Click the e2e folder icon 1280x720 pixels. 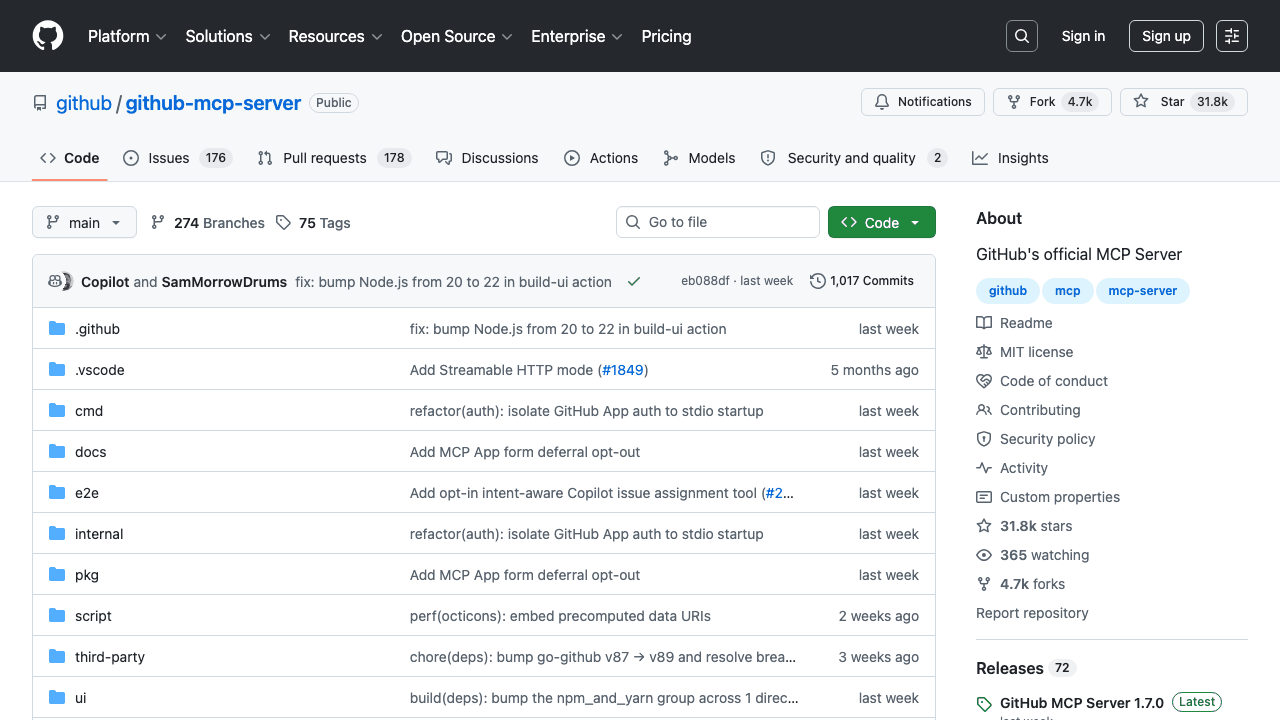57,493
